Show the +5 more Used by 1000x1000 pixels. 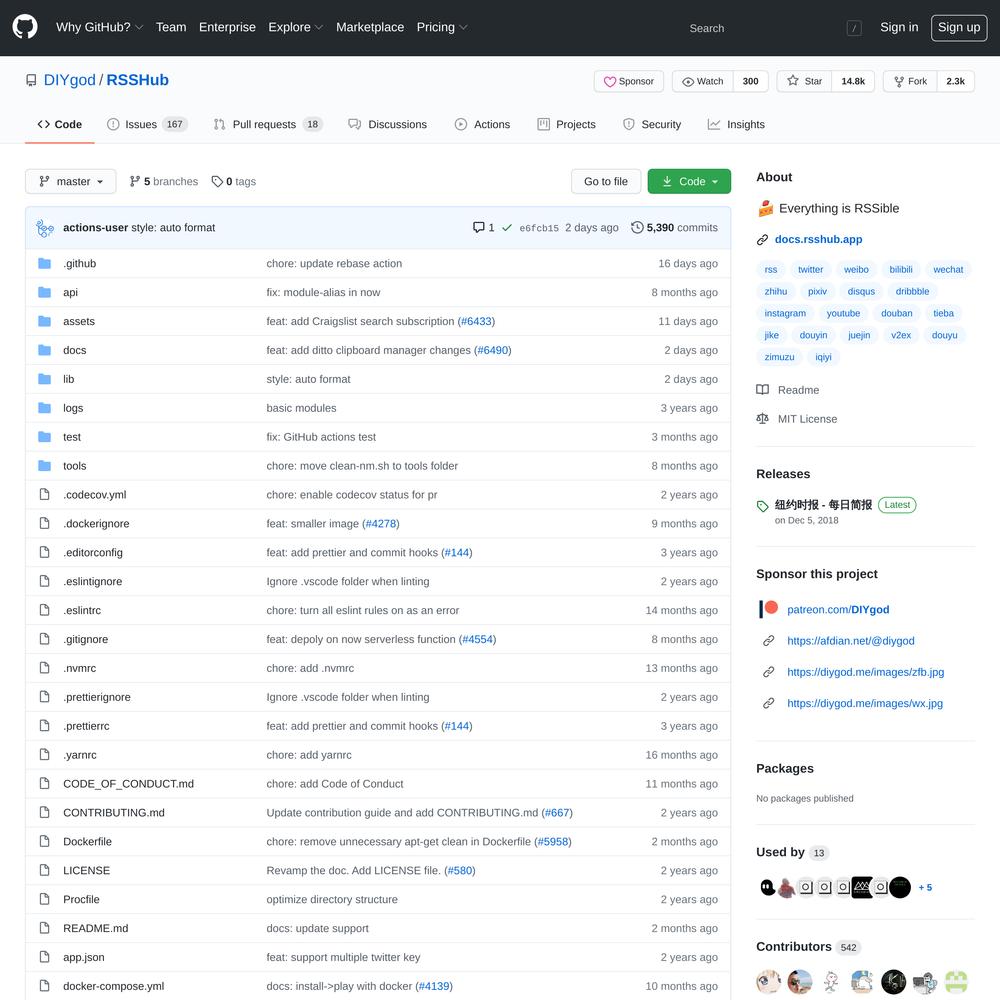(x=925, y=887)
